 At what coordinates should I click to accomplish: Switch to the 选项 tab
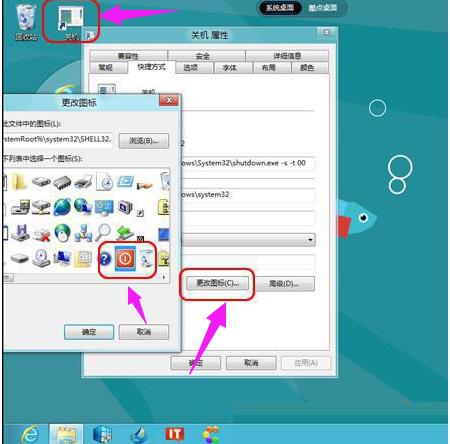tap(194, 67)
